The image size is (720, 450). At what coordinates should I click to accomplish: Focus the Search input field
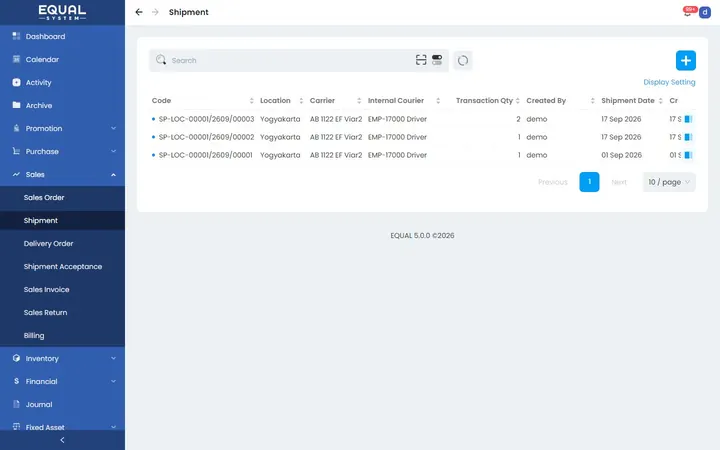[291, 61]
